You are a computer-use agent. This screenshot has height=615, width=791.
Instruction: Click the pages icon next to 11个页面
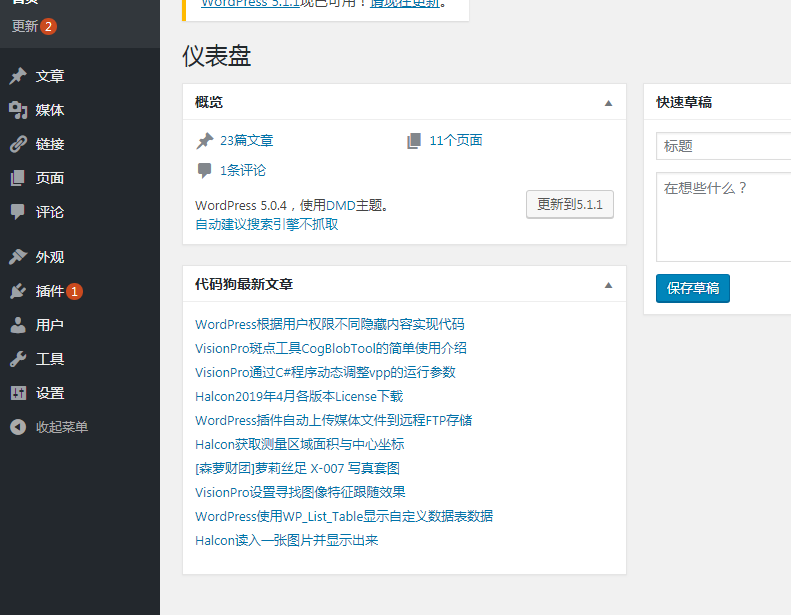pyautogui.click(x=414, y=141)
